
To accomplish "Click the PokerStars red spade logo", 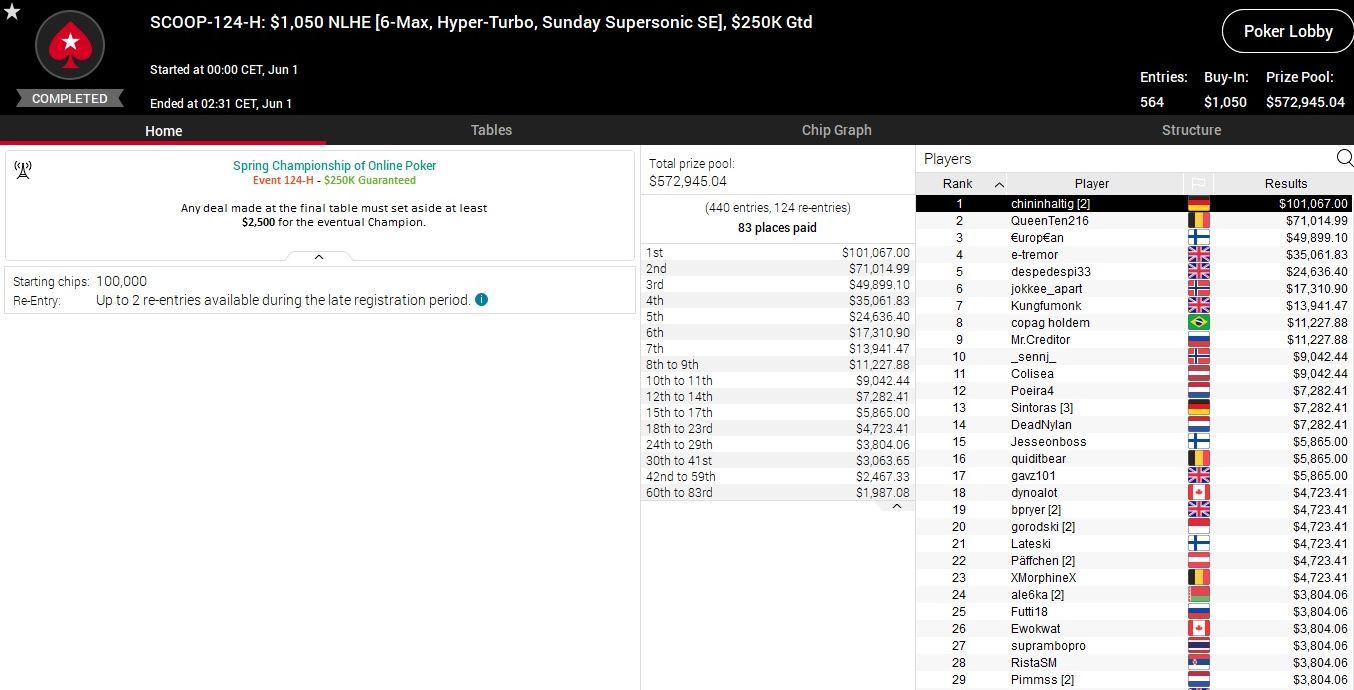I will coord(70,46).
